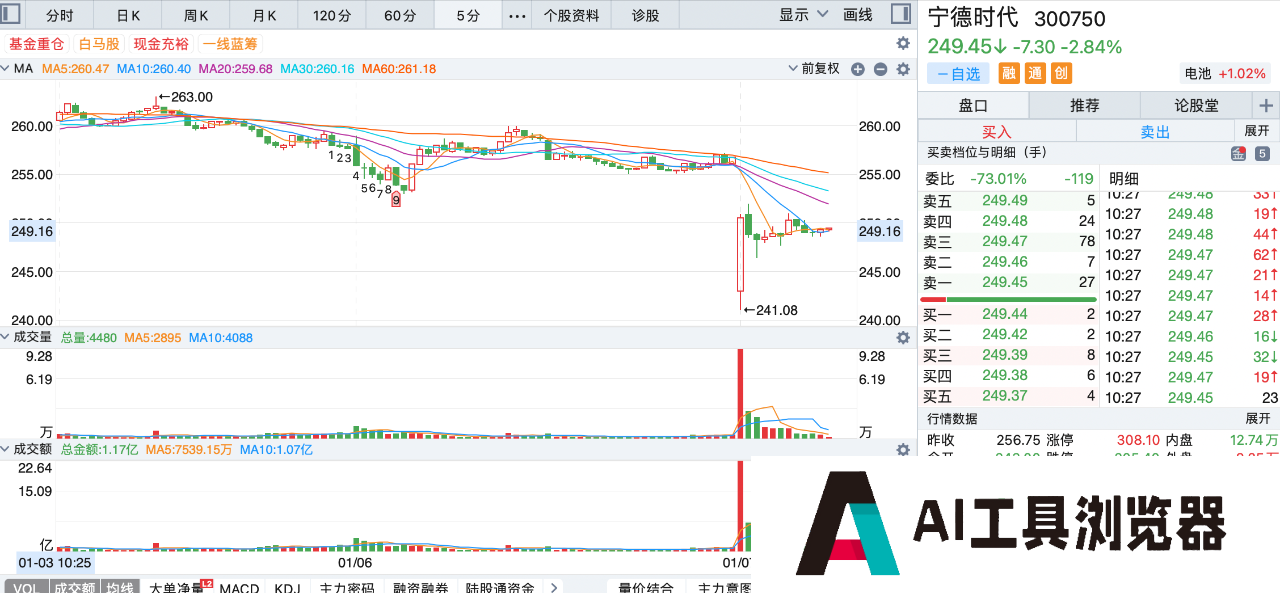The width and height of the screenshot is (1280, 593).
Task: Click the red 买入 button
Action: pyautogui.click(x=997, y=131)
